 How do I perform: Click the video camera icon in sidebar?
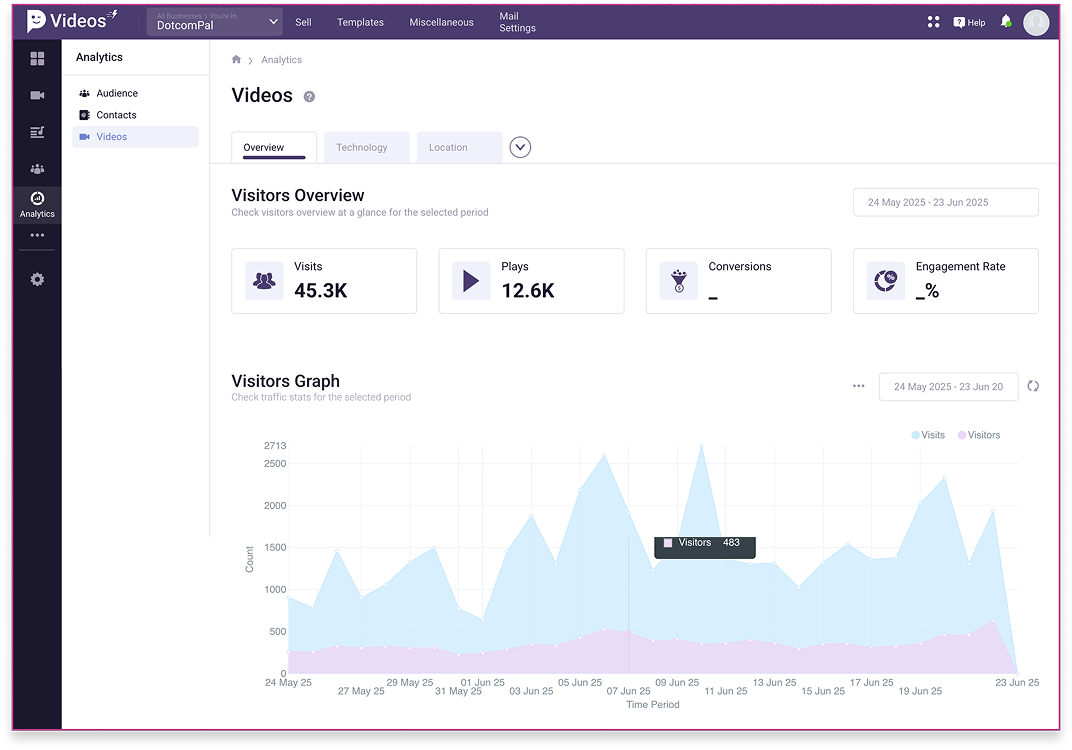point(37,95)
